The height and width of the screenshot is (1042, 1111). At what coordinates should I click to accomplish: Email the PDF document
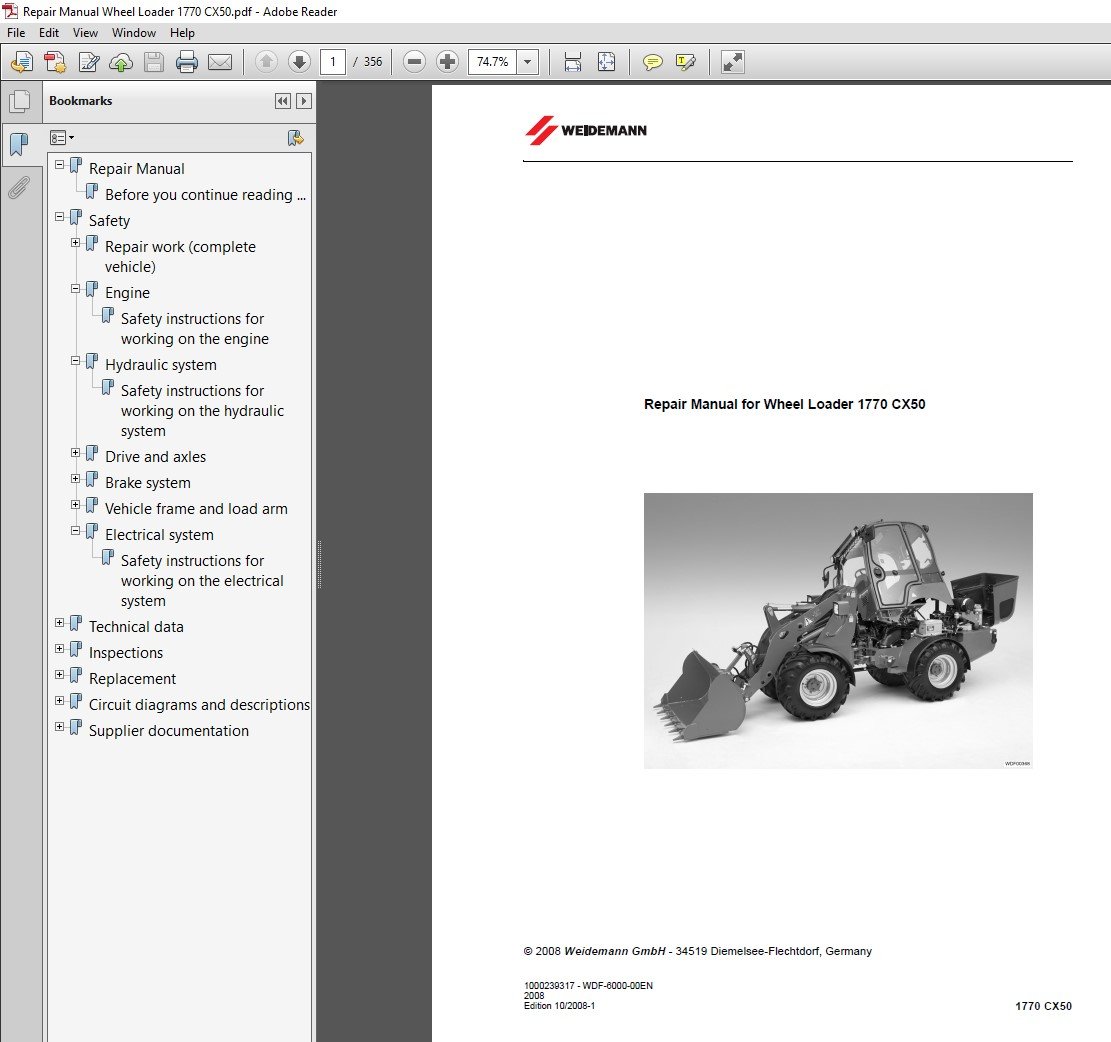tap(220, 62)
